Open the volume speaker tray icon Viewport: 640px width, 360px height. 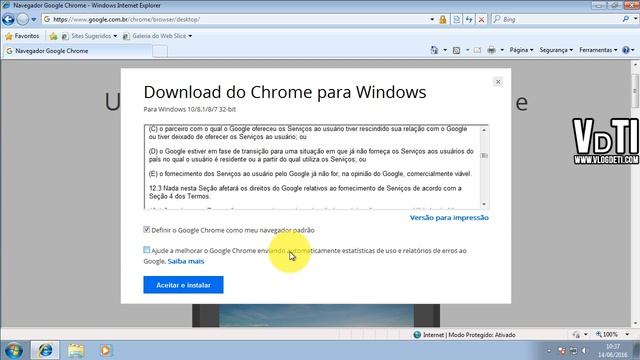click(584, 351)
